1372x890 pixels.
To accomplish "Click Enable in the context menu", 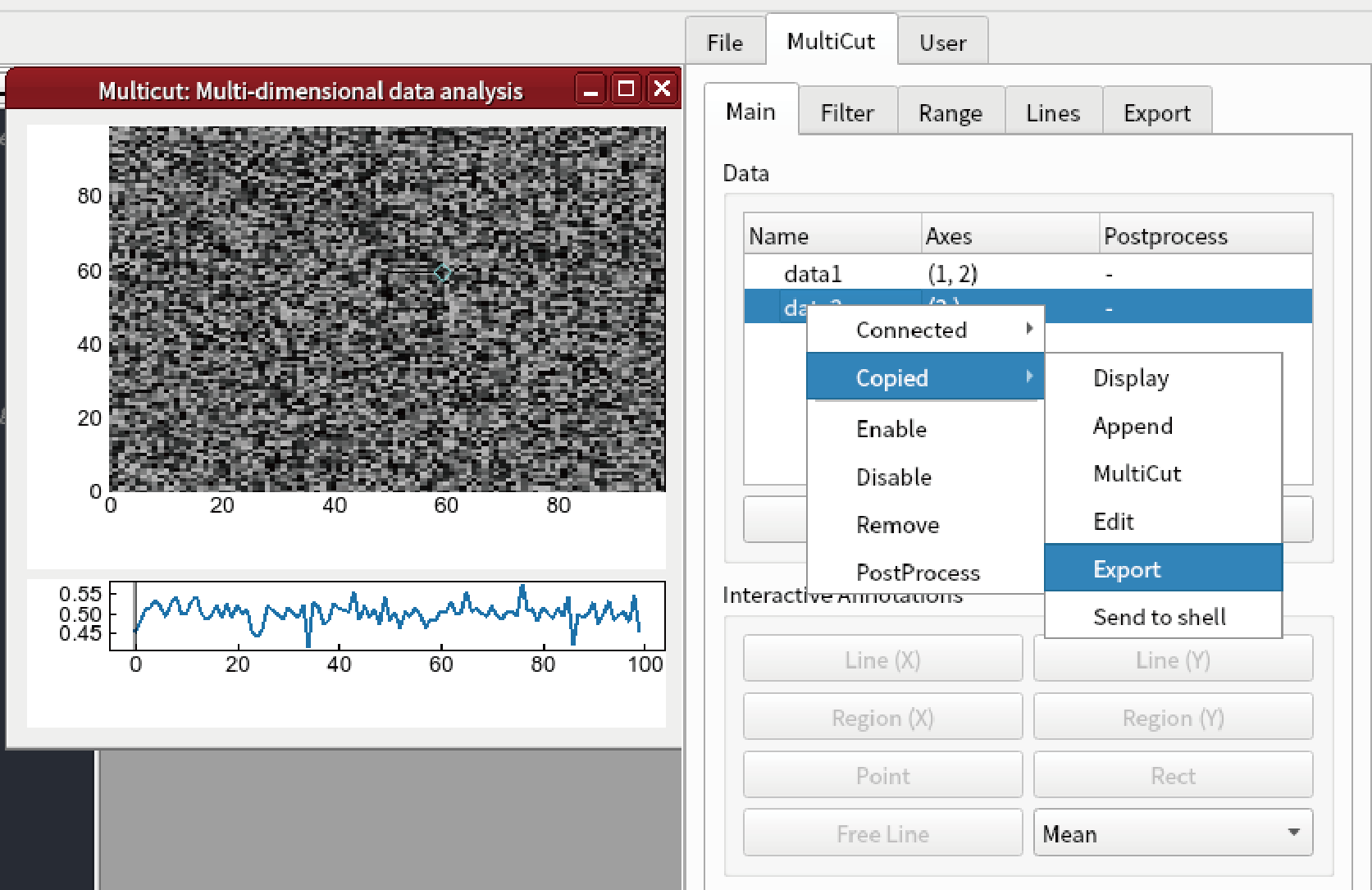I will pos(925,429).
